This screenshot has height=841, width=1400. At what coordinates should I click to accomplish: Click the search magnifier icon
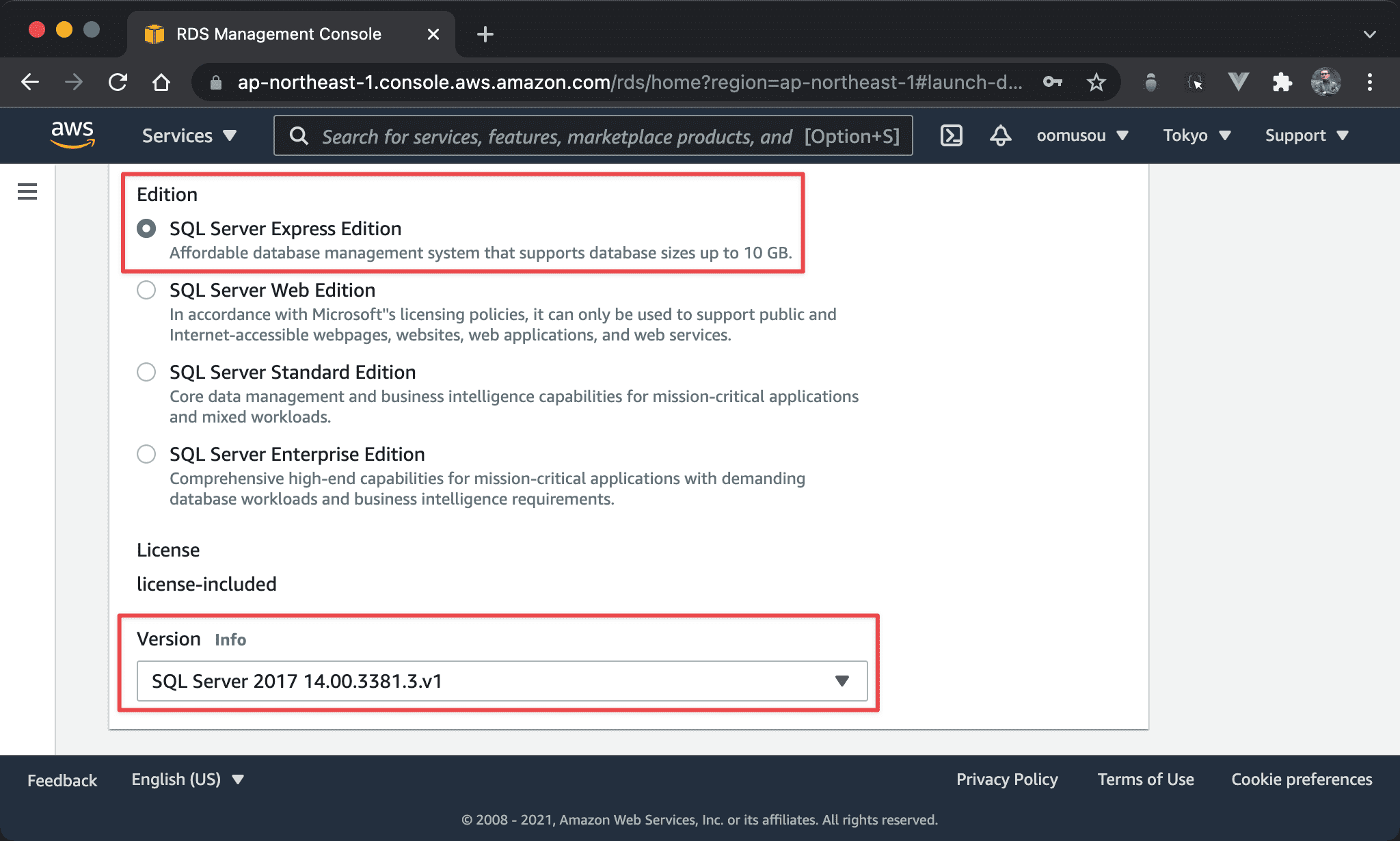point(299,136)
